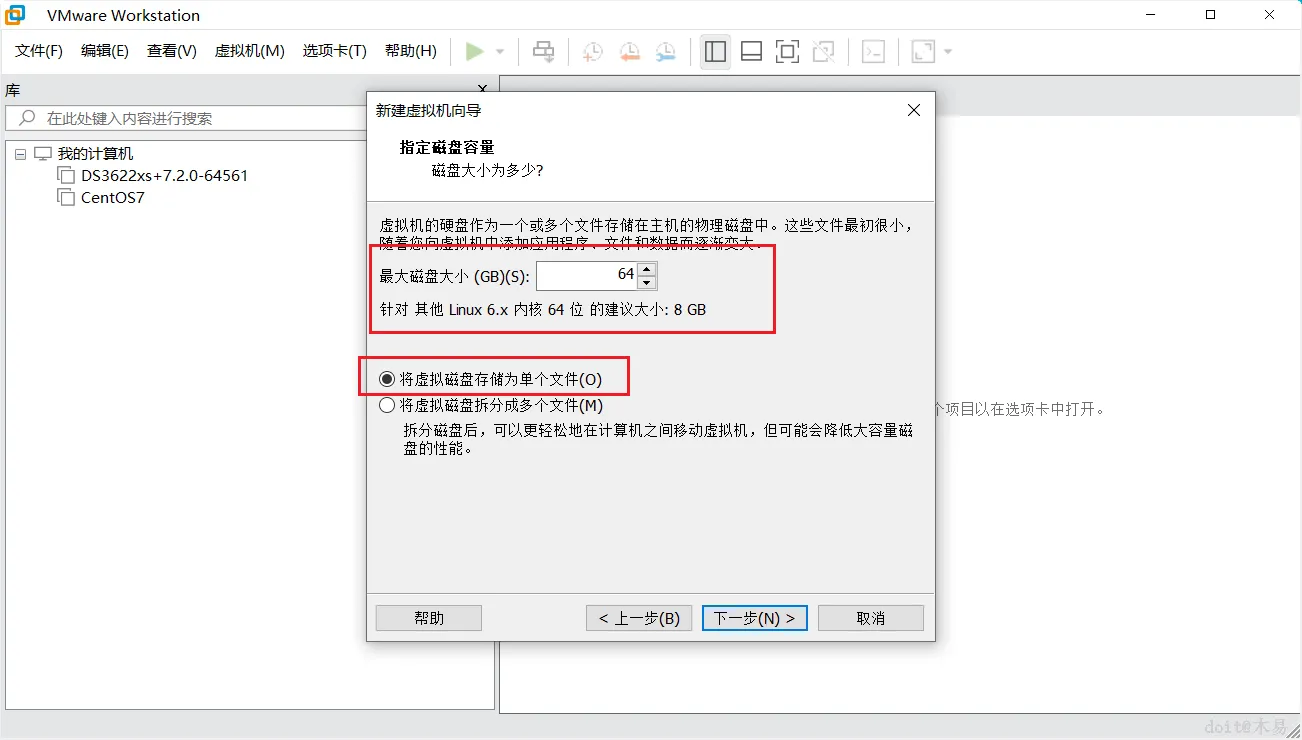The image size is (1302, 740).
Task: Click the revert snapshot icon
Action: (x=628, y=51)
